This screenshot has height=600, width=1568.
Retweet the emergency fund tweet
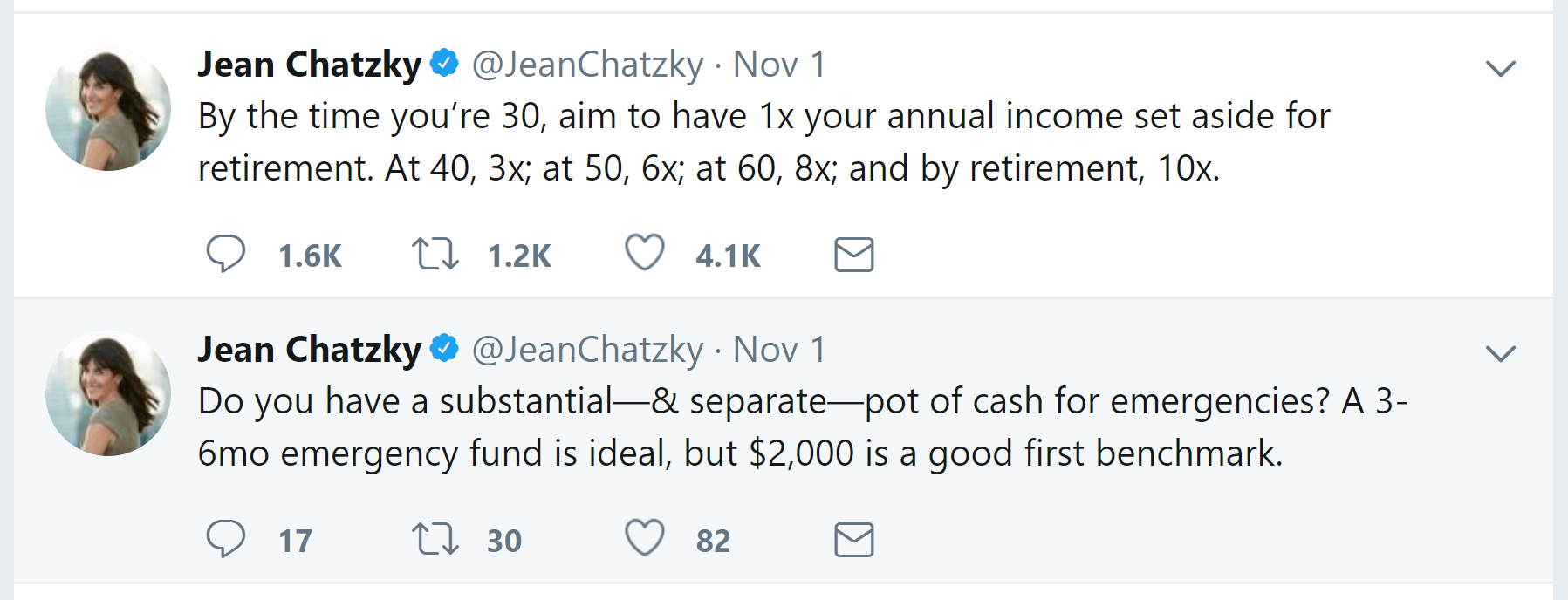(x=435, y=539)
